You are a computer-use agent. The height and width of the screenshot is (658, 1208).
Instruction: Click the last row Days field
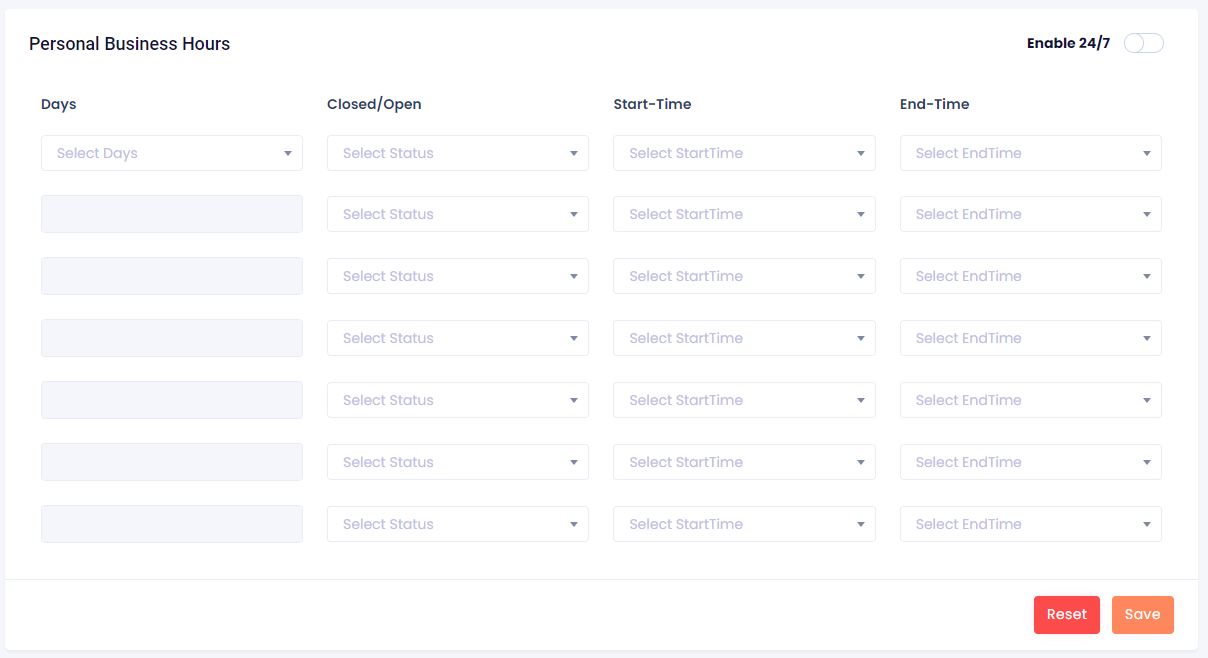tap(171, 524)
